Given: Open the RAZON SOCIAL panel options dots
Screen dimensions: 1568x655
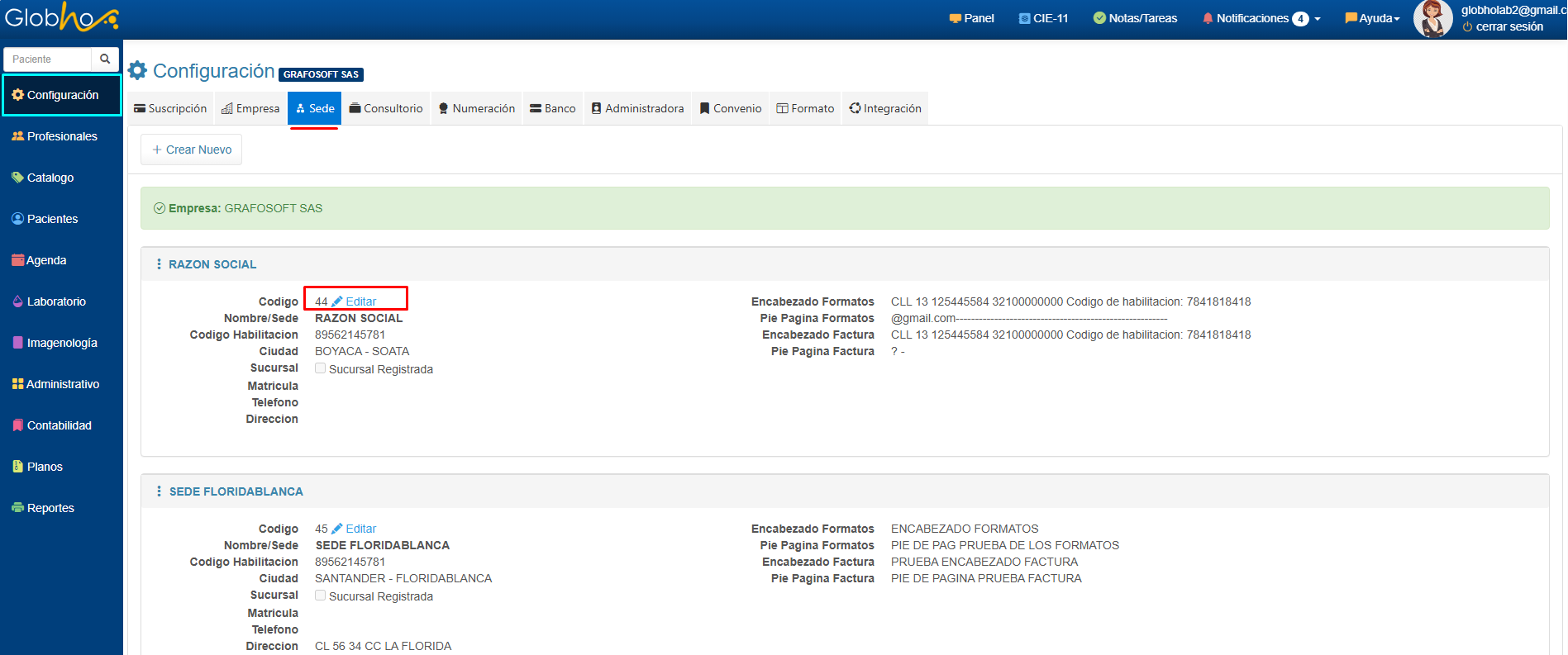Looking at the screenshot, I should [159, 264].
